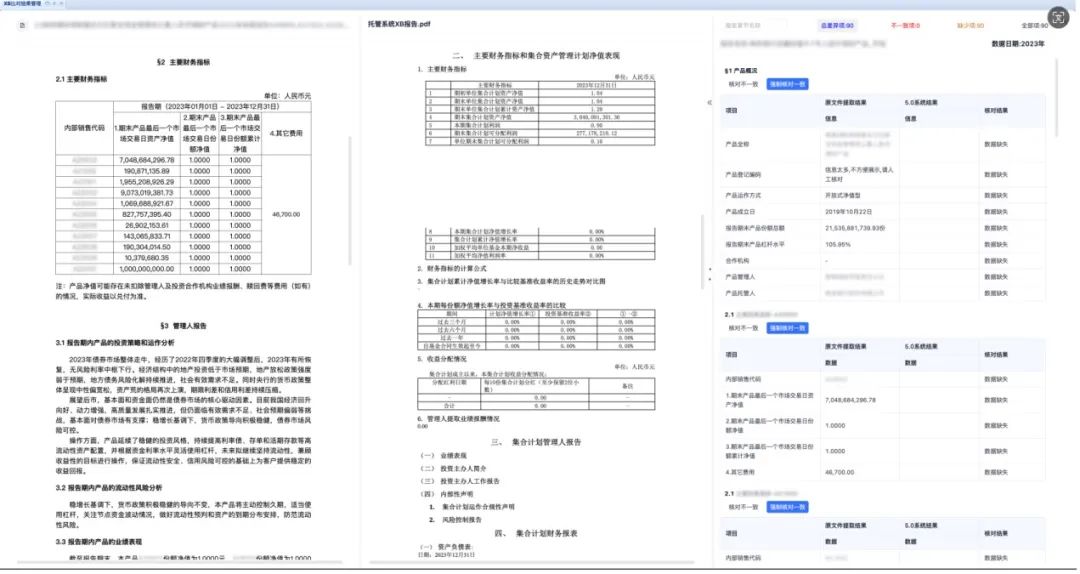This screenshot has width=1080, height=574.
Task: Click the §1 产品概况 section heading
Action: (740, 71)
